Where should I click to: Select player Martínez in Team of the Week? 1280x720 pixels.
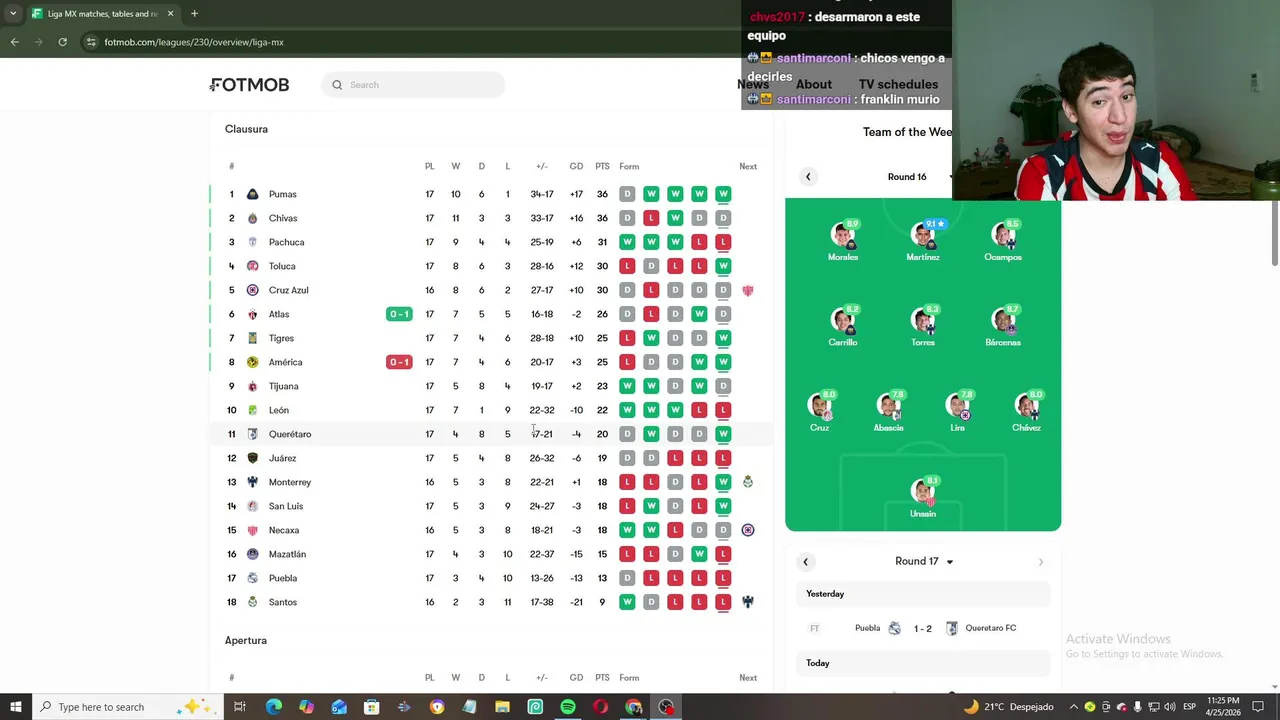pyautogui.click(x=923, y=241)
